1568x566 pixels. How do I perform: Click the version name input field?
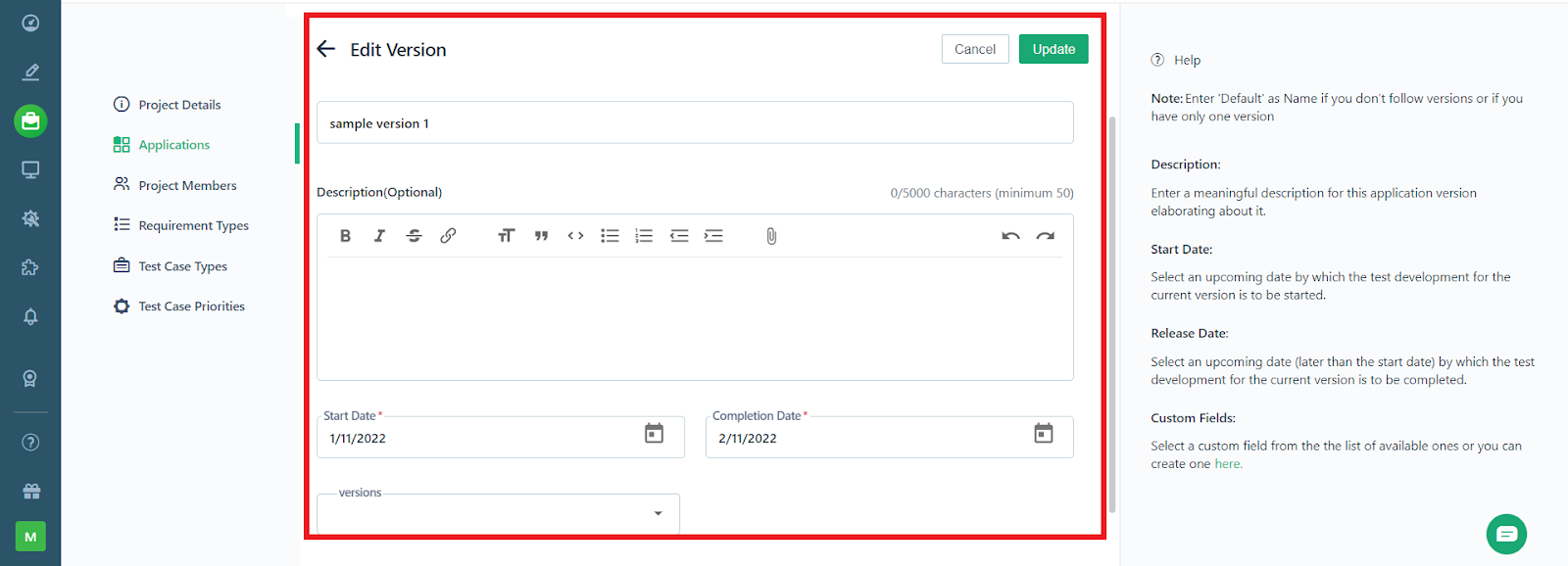tap(695, 122)
